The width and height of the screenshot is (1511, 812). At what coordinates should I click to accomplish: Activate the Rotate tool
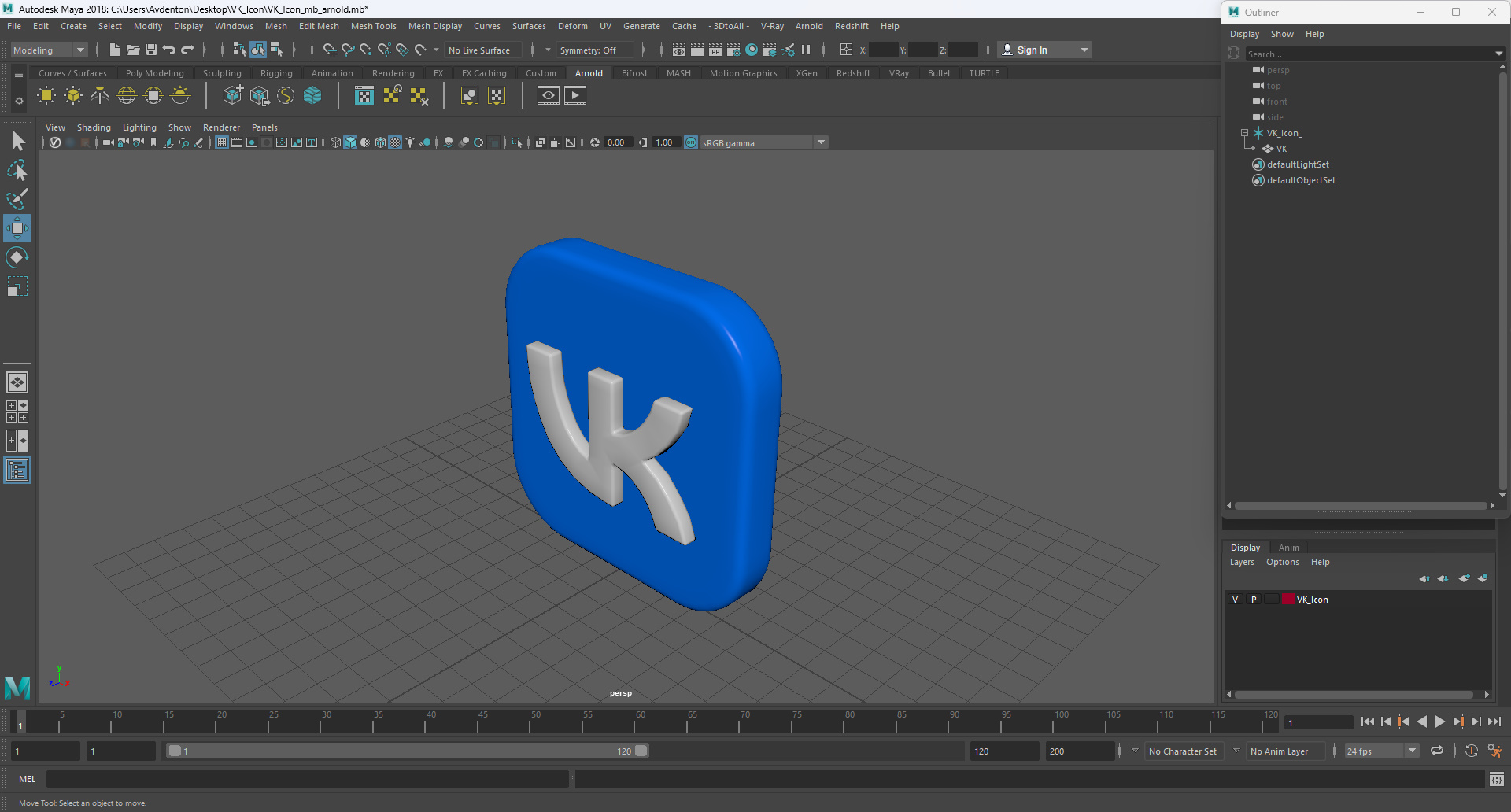pyautogui.click(x=17, y=257)
